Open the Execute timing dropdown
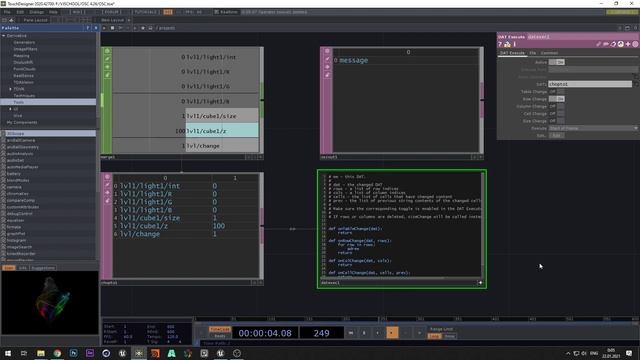This screenshot has height=360, width=640. click(593, 128)
